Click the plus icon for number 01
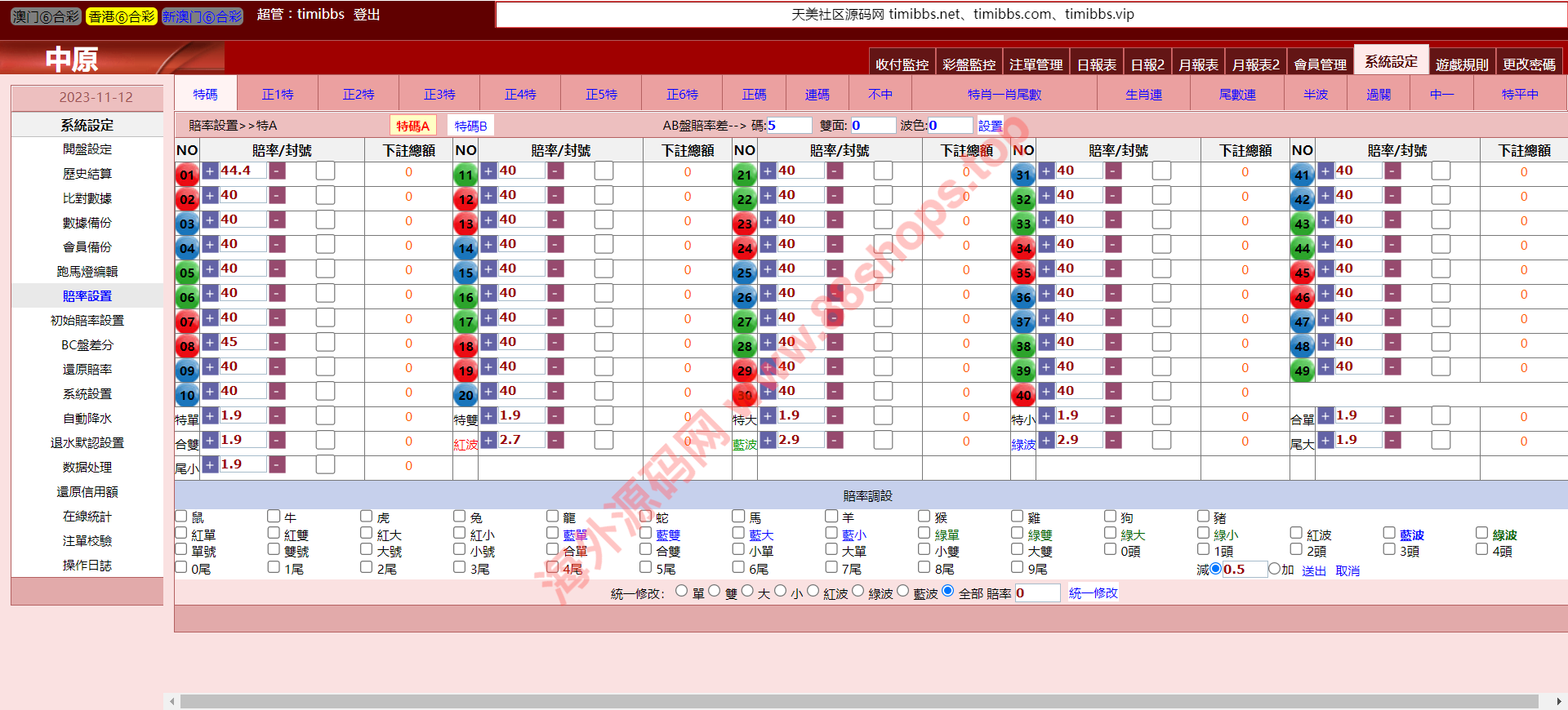 click(x=210, y=171)
